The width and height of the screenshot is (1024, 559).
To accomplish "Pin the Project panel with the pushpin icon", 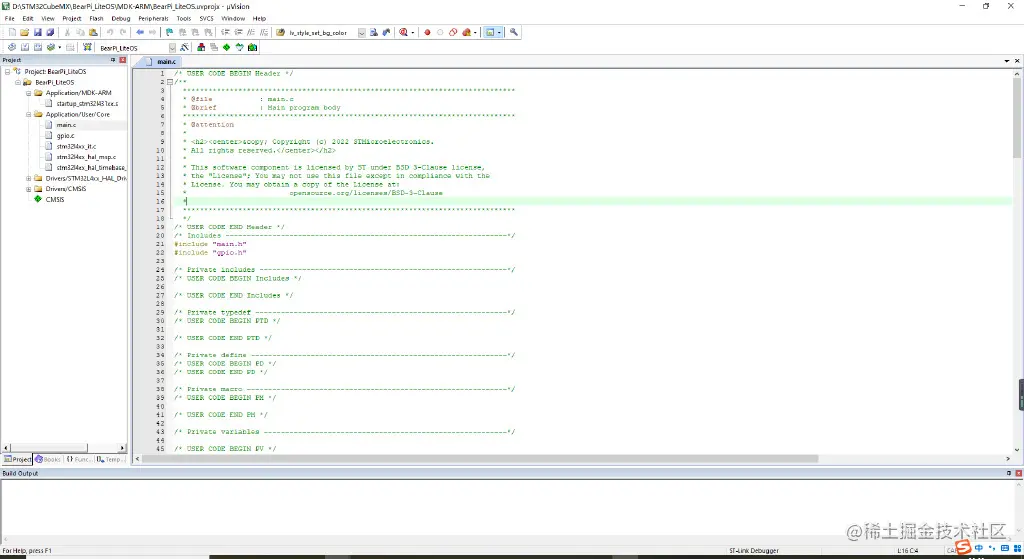I will [112, 59].
